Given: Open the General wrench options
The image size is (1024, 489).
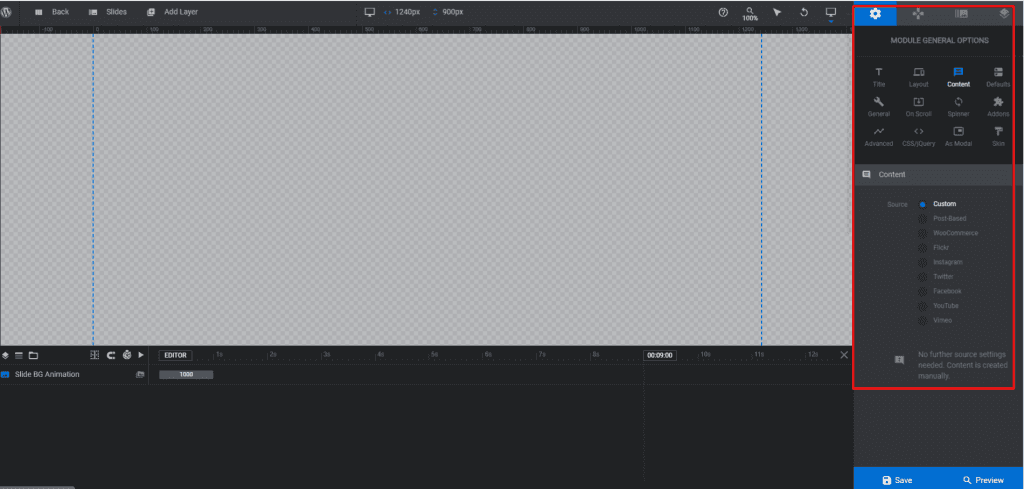Looking at the screenshot, I should [879, 107].
